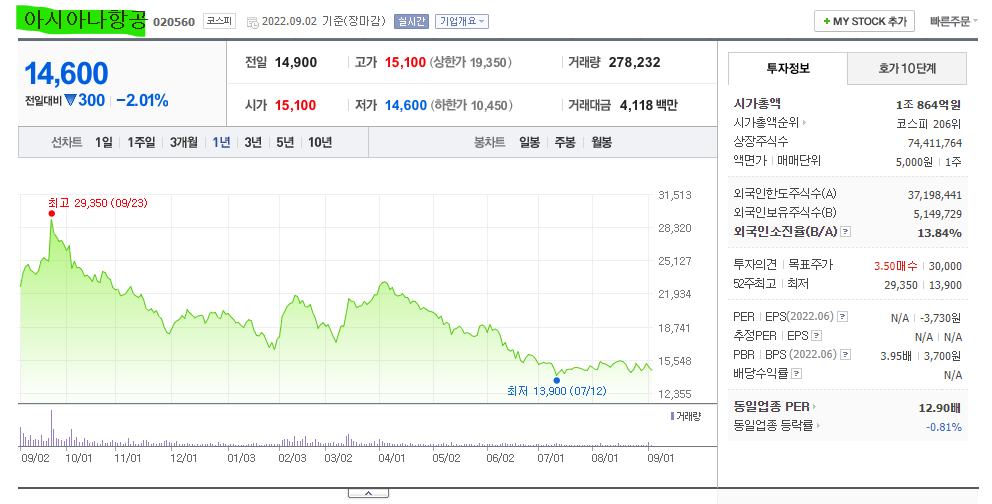Switch to 월봉 candlestick chart
The width and height of the screenshot is (992, 504).
[x=601, y=142]
